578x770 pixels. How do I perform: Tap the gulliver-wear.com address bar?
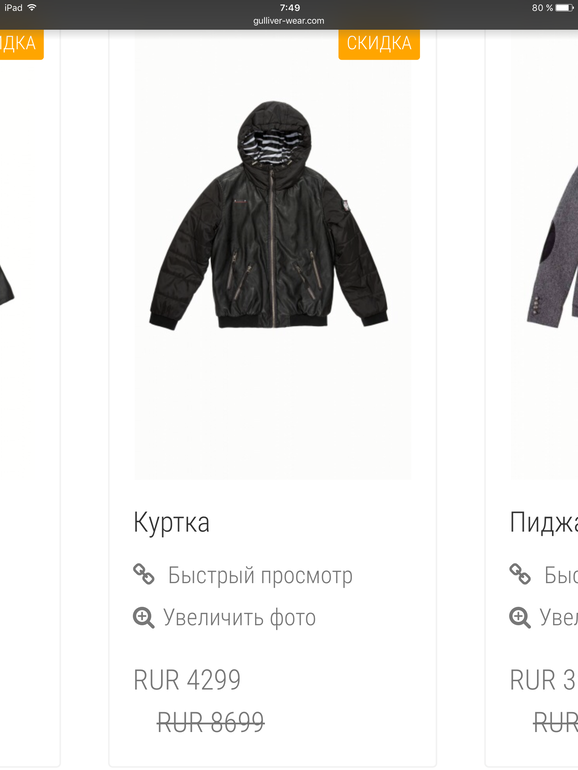(x=289, y=21)
